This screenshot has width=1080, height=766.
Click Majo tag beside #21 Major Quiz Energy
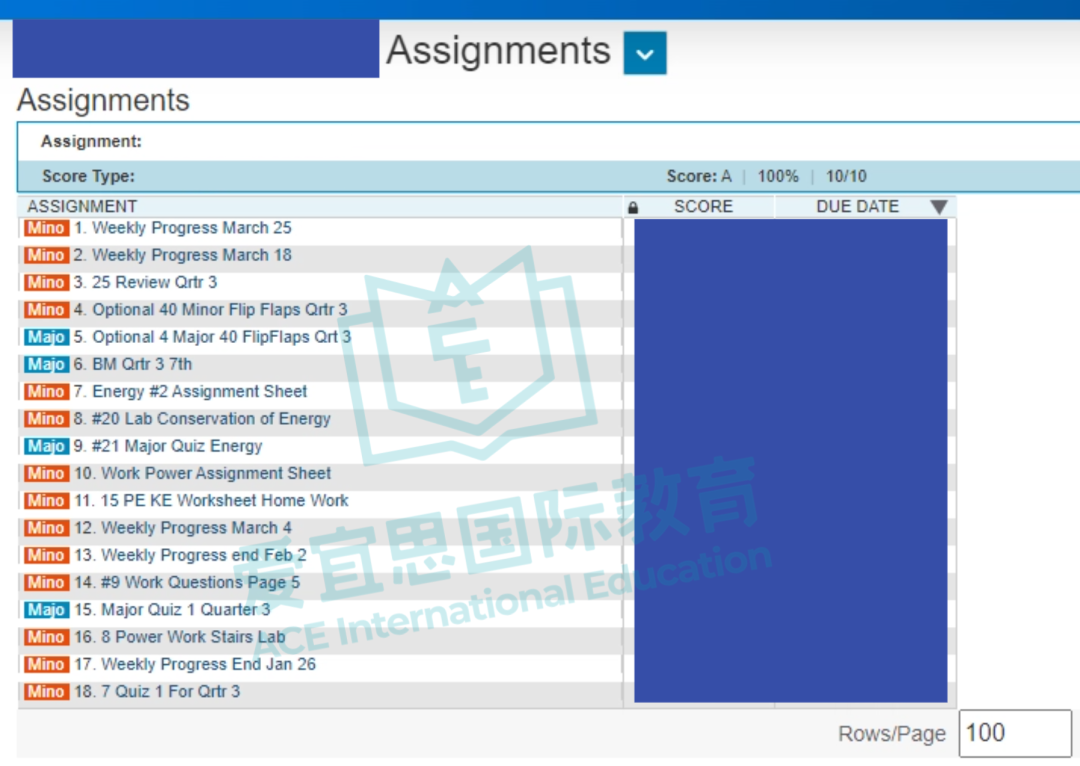coord(46,446)
